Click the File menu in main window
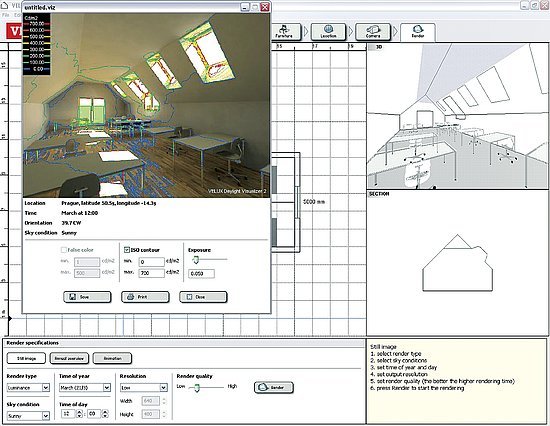The image size is (550, 426). tap(6, 15)
